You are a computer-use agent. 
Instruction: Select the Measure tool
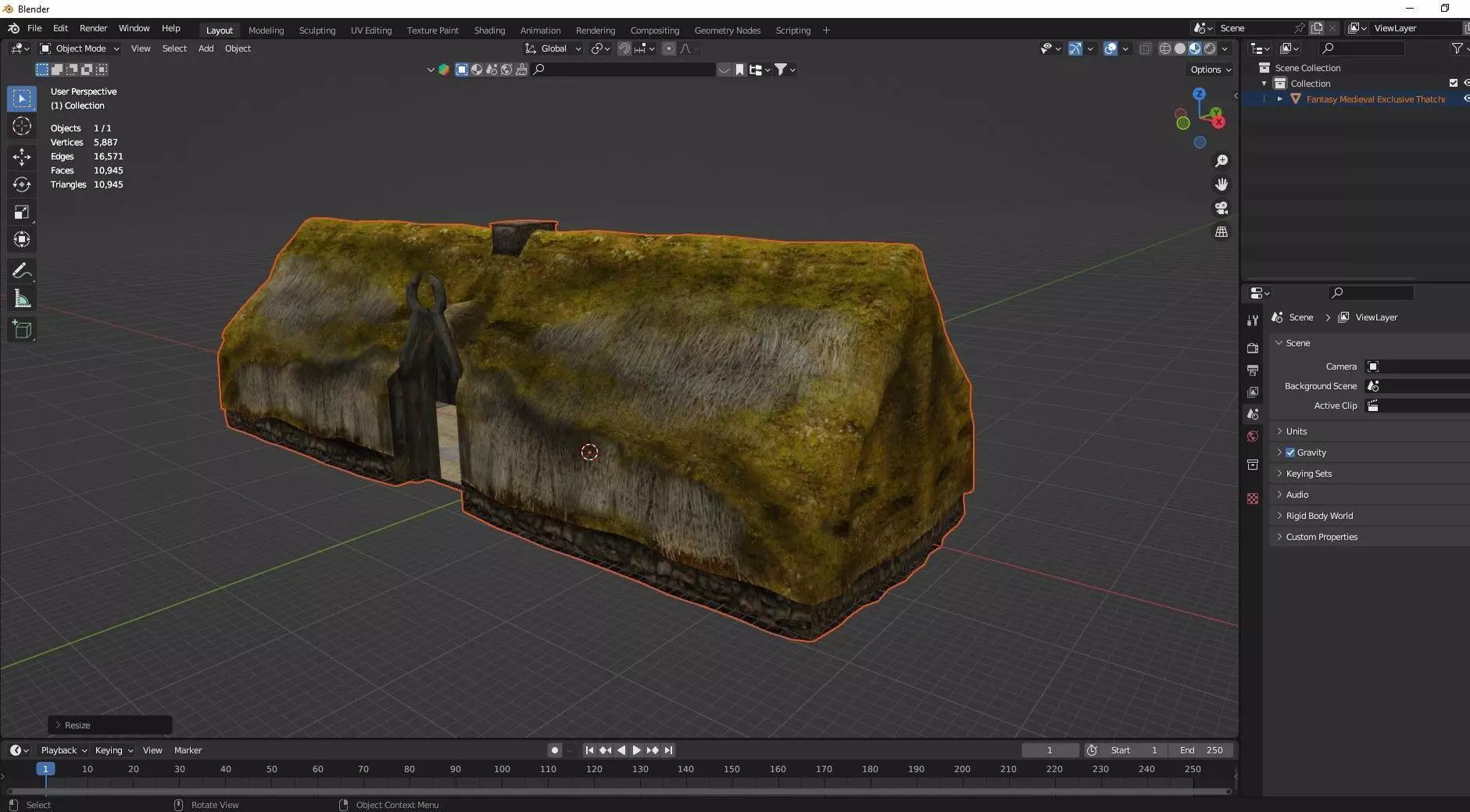(22, 299)
